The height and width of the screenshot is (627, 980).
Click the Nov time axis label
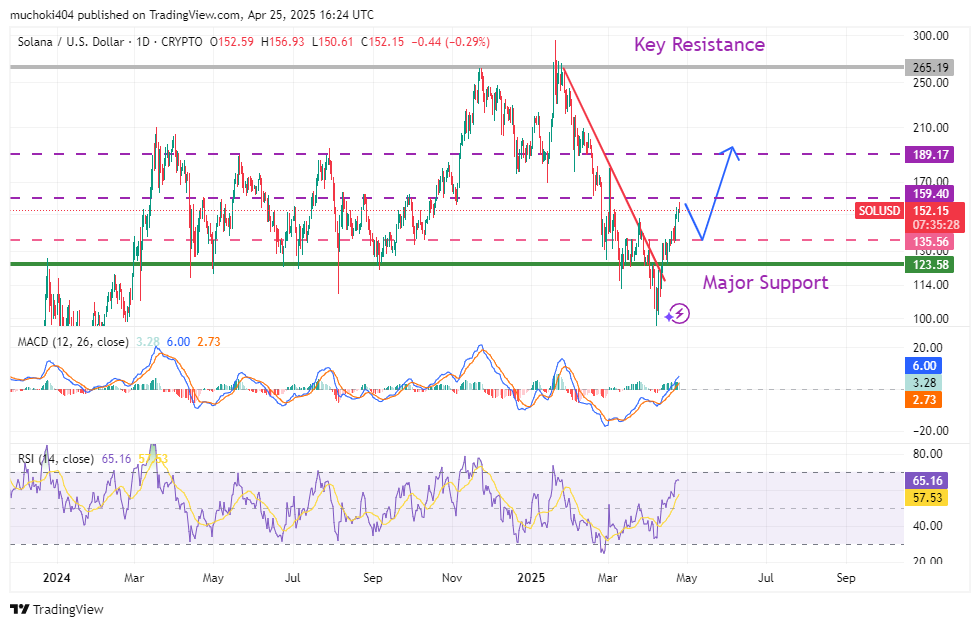[x=452, y=578]
